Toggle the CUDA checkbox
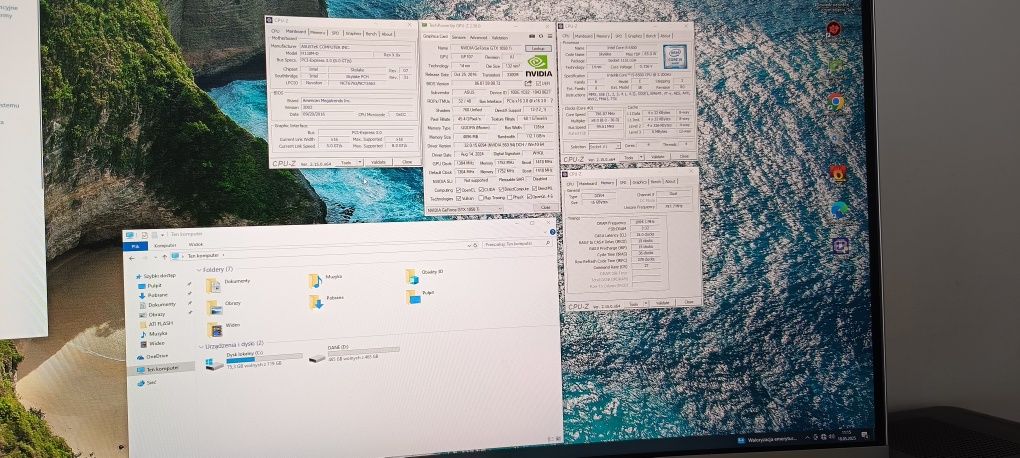Screen dimensions: 1020x458 (481, 189)
